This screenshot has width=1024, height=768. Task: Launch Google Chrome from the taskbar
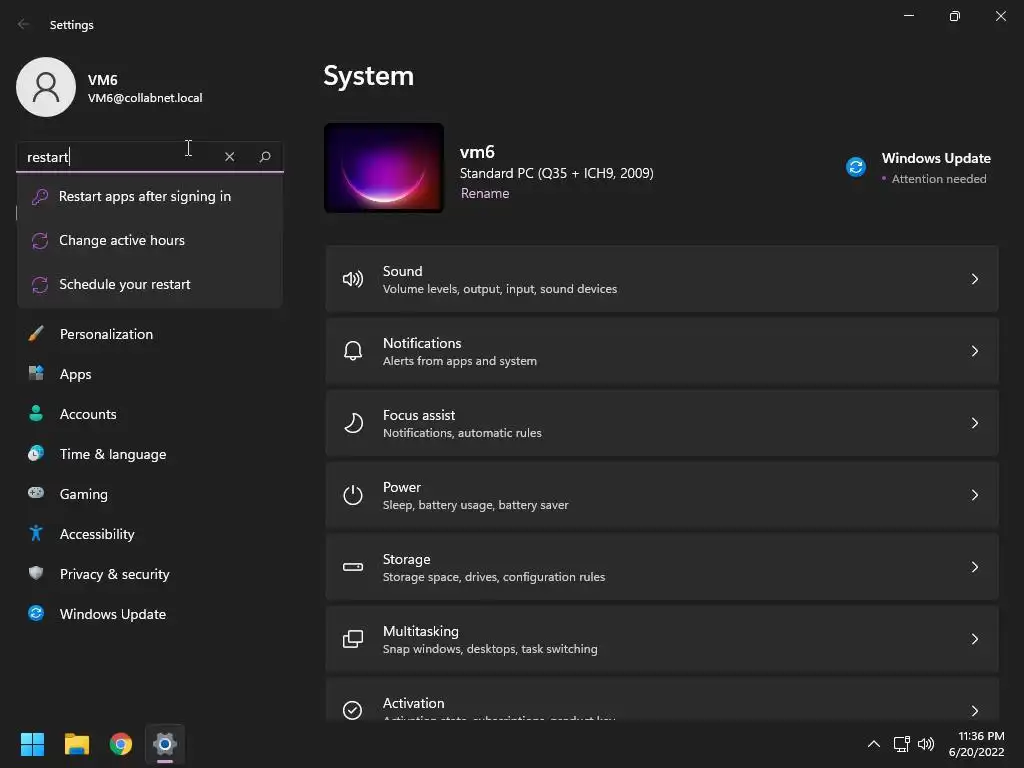pos(121,744)
